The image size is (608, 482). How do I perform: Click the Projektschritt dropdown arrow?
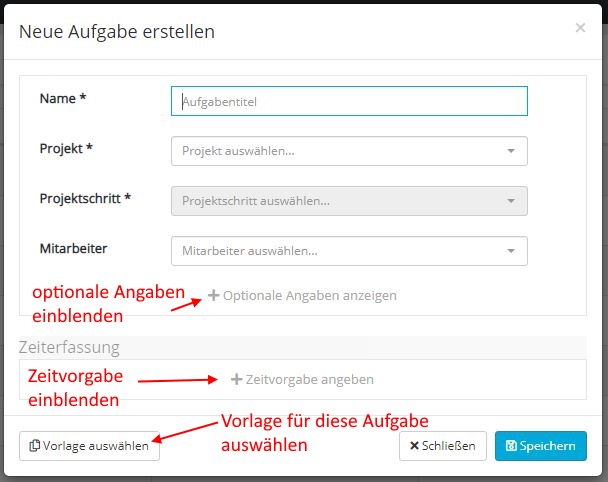510,201
